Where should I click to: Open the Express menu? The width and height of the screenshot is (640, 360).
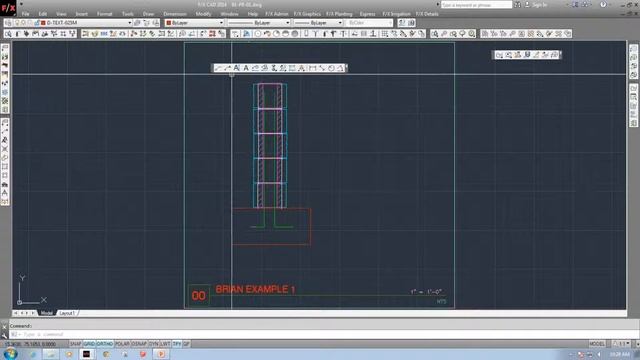pyautogui.click(x=367, y=14)
